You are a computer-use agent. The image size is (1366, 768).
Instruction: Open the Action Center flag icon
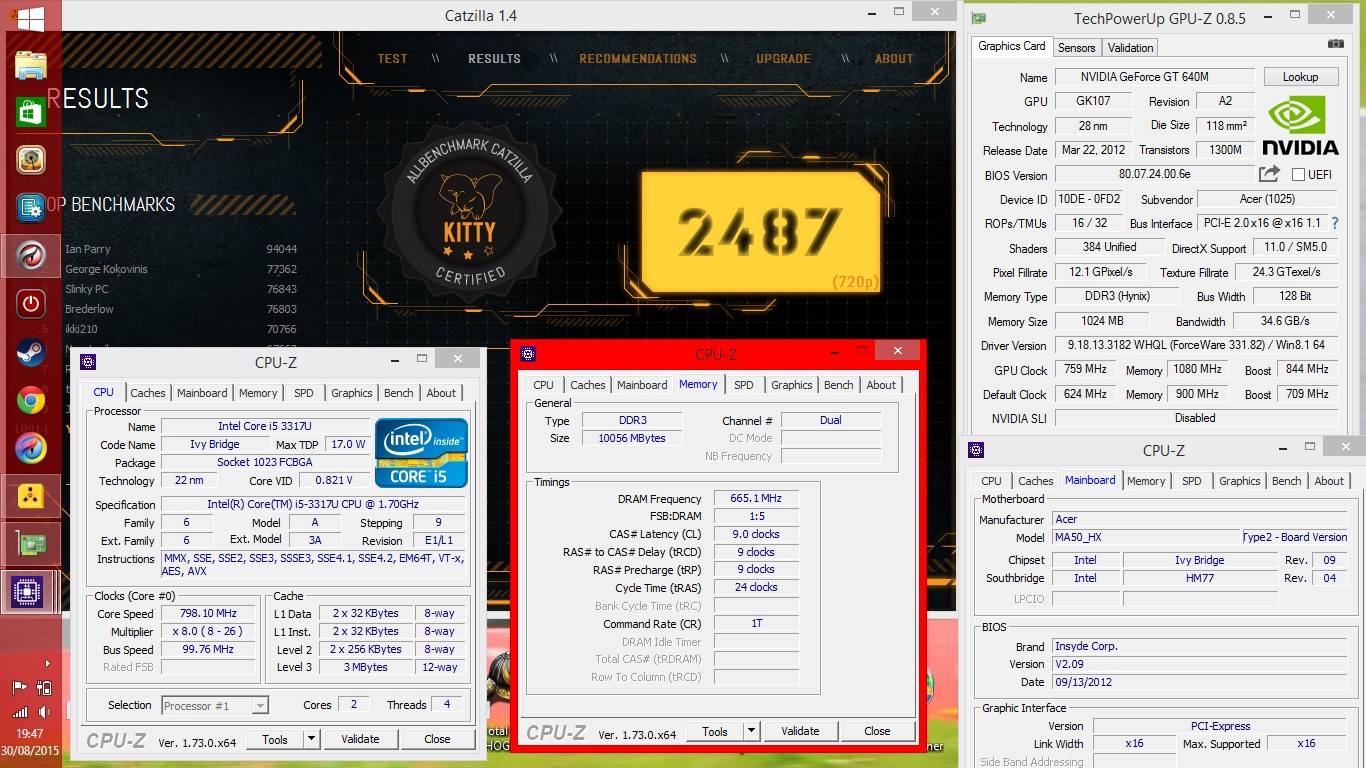pos(19,687)
